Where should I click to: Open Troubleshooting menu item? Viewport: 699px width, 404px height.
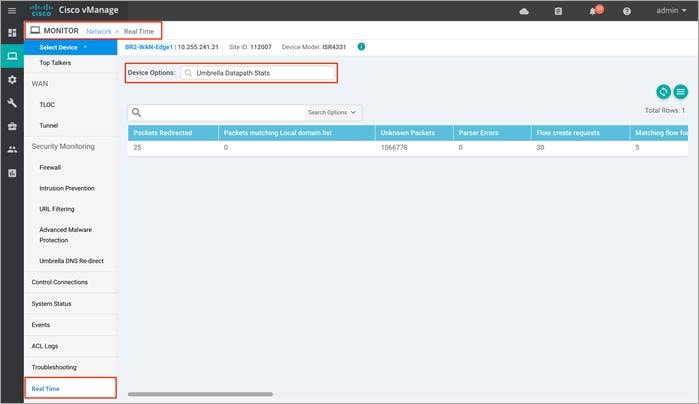coord(54,367)
